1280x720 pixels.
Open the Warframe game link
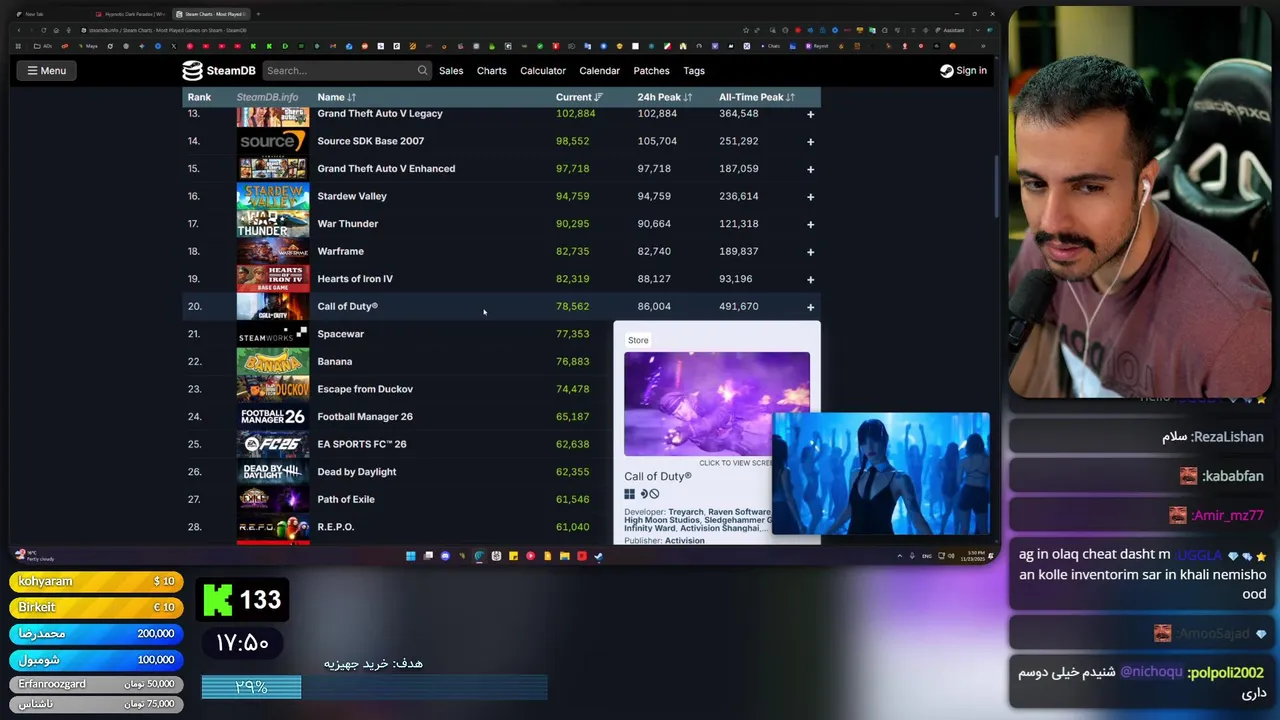point(340,251)
